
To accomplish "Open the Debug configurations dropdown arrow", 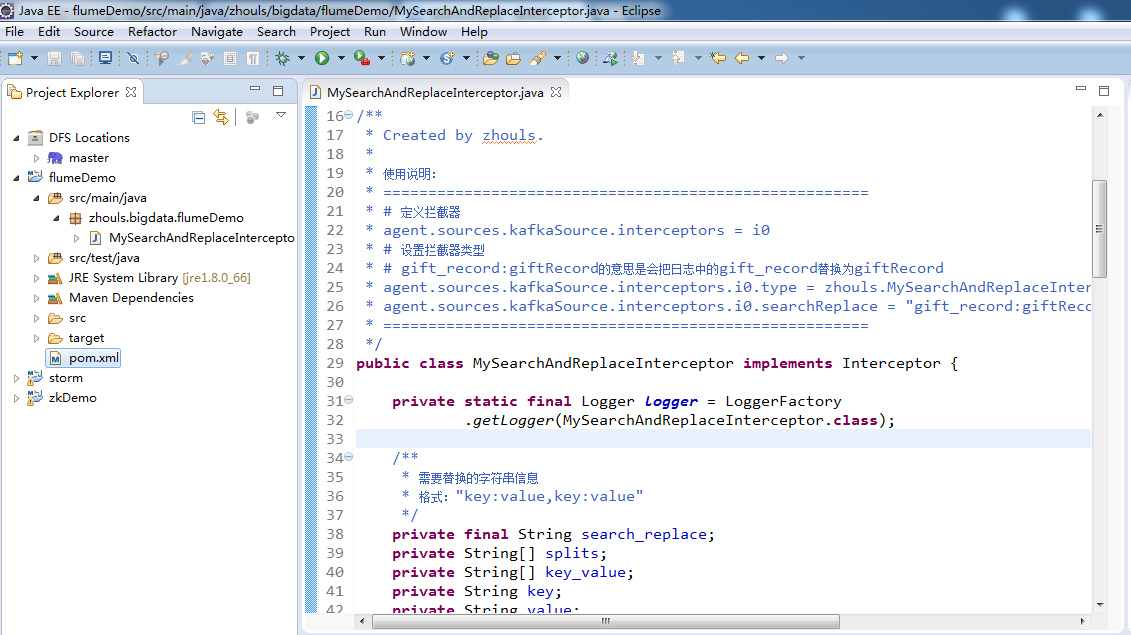I will click(302, 58).
